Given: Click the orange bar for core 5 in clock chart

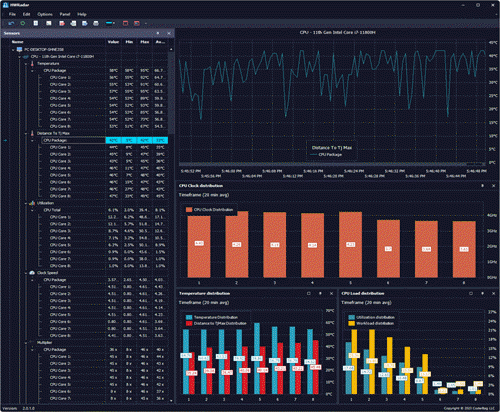Looking at the screenshot, I should coord(350,245).
